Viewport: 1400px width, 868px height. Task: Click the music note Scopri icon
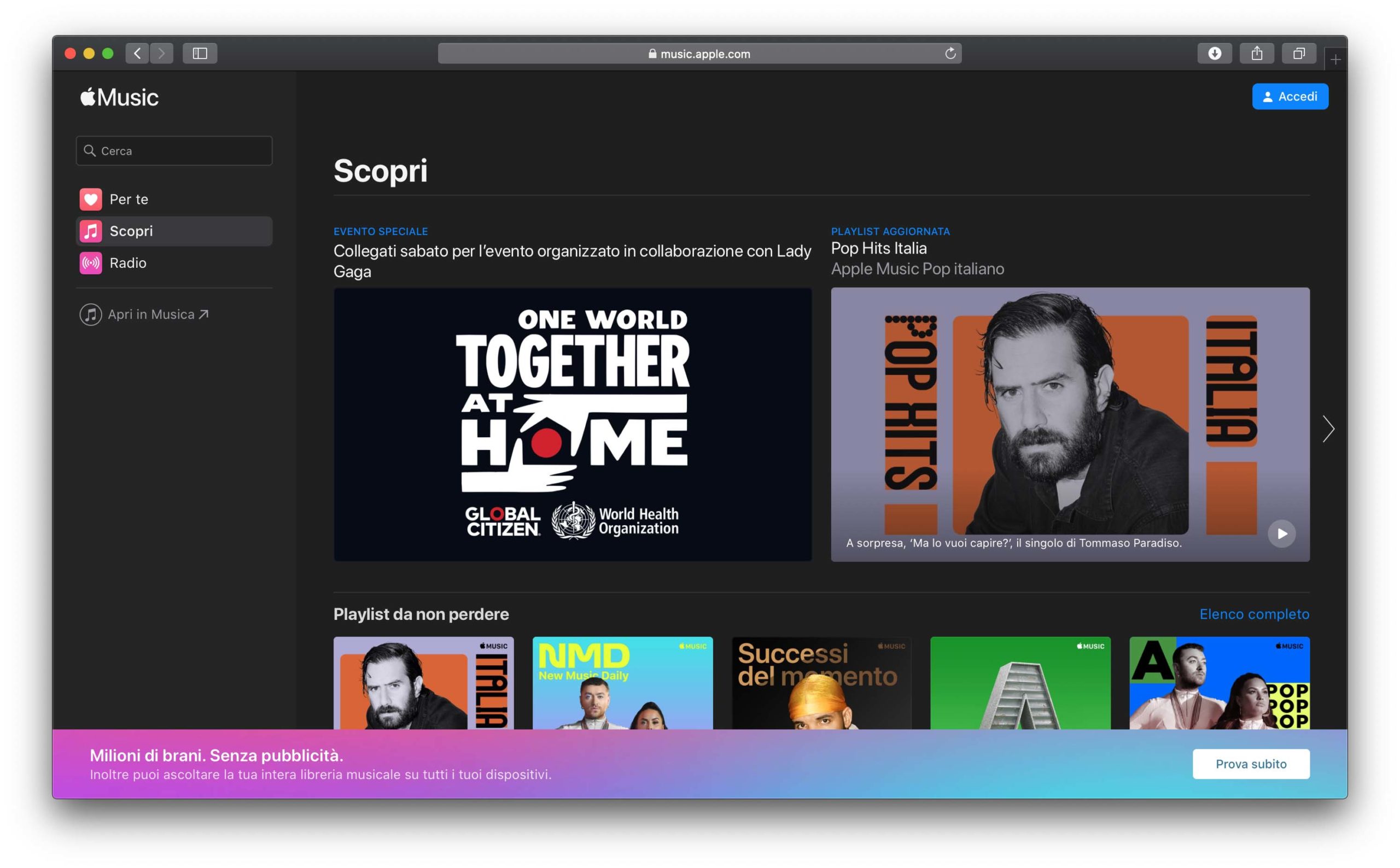click(91, 231)
